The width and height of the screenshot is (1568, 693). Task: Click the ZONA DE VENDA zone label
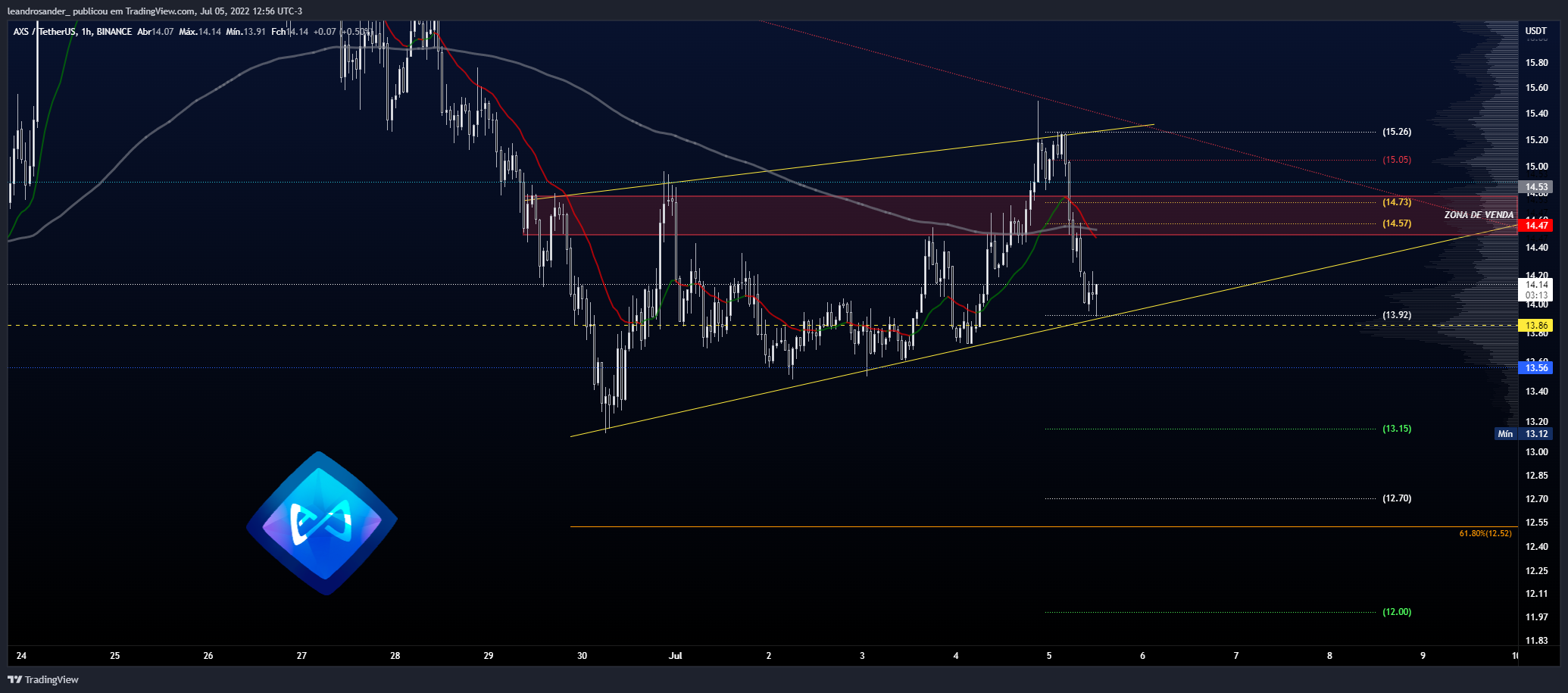tap(1479, 215)
